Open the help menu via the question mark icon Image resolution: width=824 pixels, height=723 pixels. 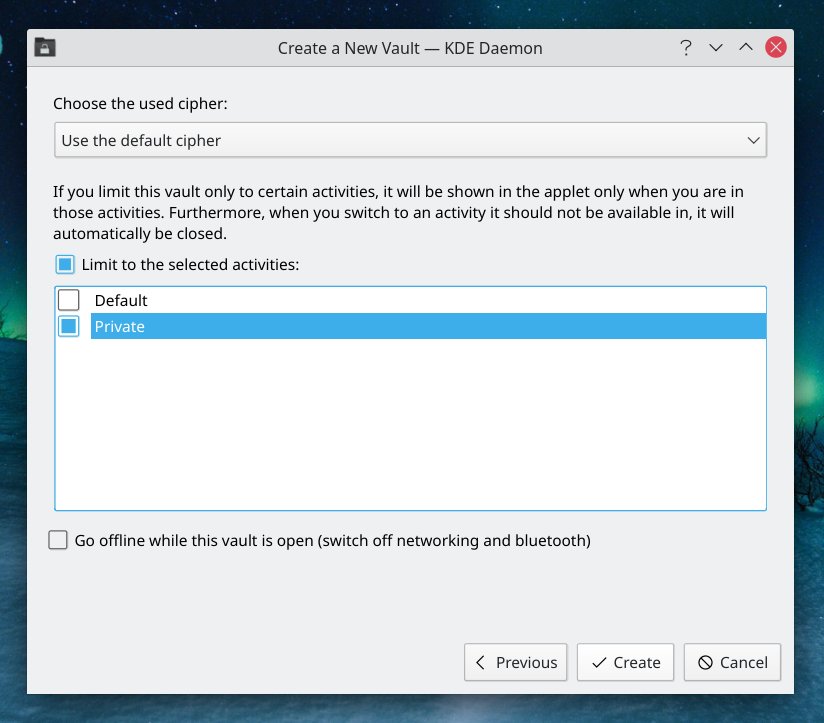click(x=686, y=47)
